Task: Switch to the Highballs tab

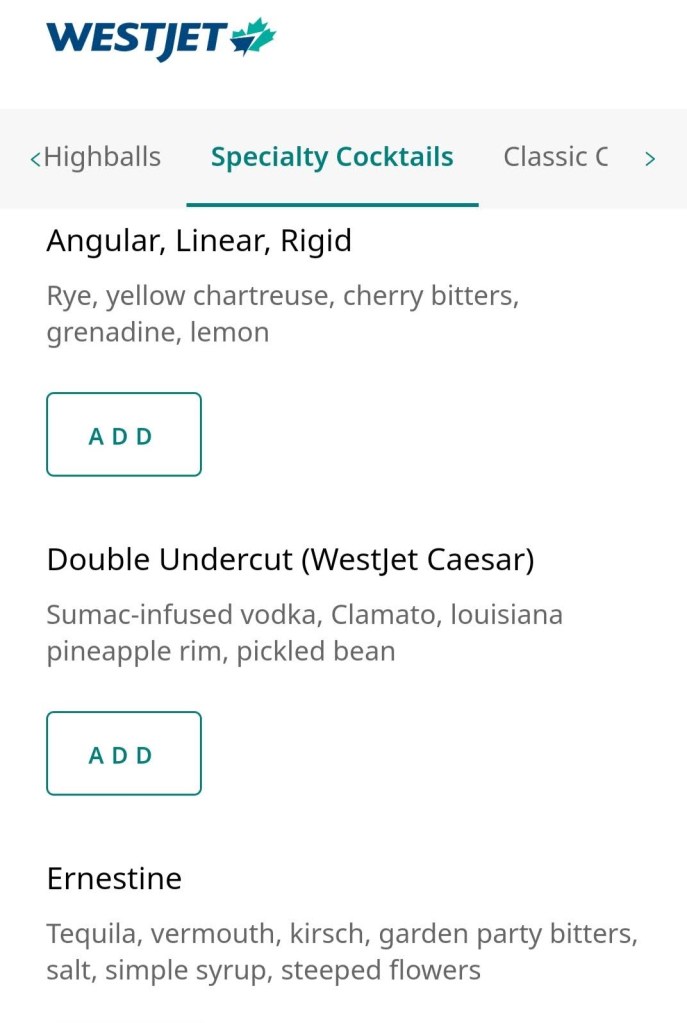Action: 102,156
